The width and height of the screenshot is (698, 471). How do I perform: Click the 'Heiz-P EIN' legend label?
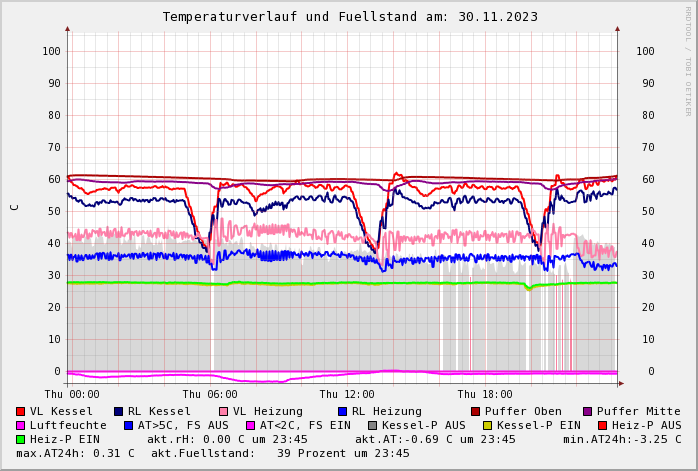pos(65,439)
